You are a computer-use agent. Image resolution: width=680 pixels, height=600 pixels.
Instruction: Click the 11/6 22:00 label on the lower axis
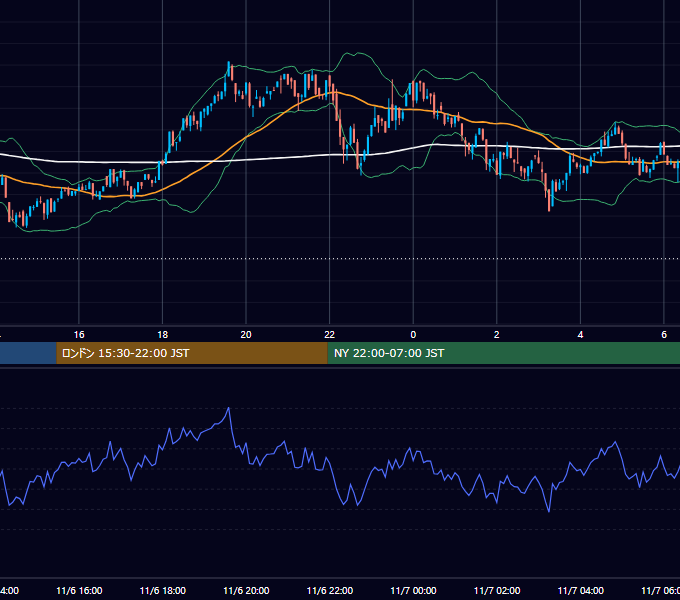[330, 590]
